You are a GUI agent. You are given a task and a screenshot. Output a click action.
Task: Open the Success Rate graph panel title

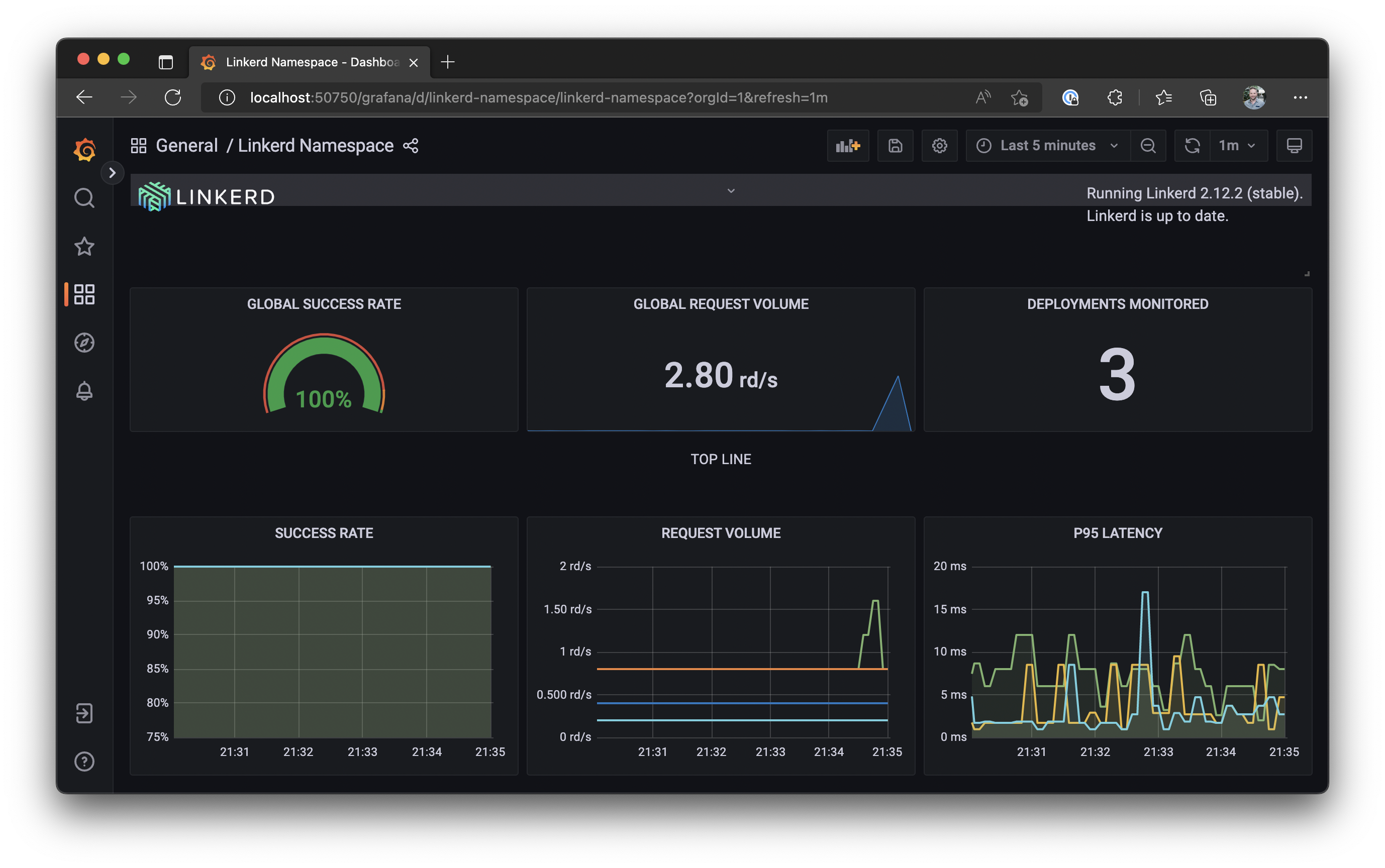324,533
